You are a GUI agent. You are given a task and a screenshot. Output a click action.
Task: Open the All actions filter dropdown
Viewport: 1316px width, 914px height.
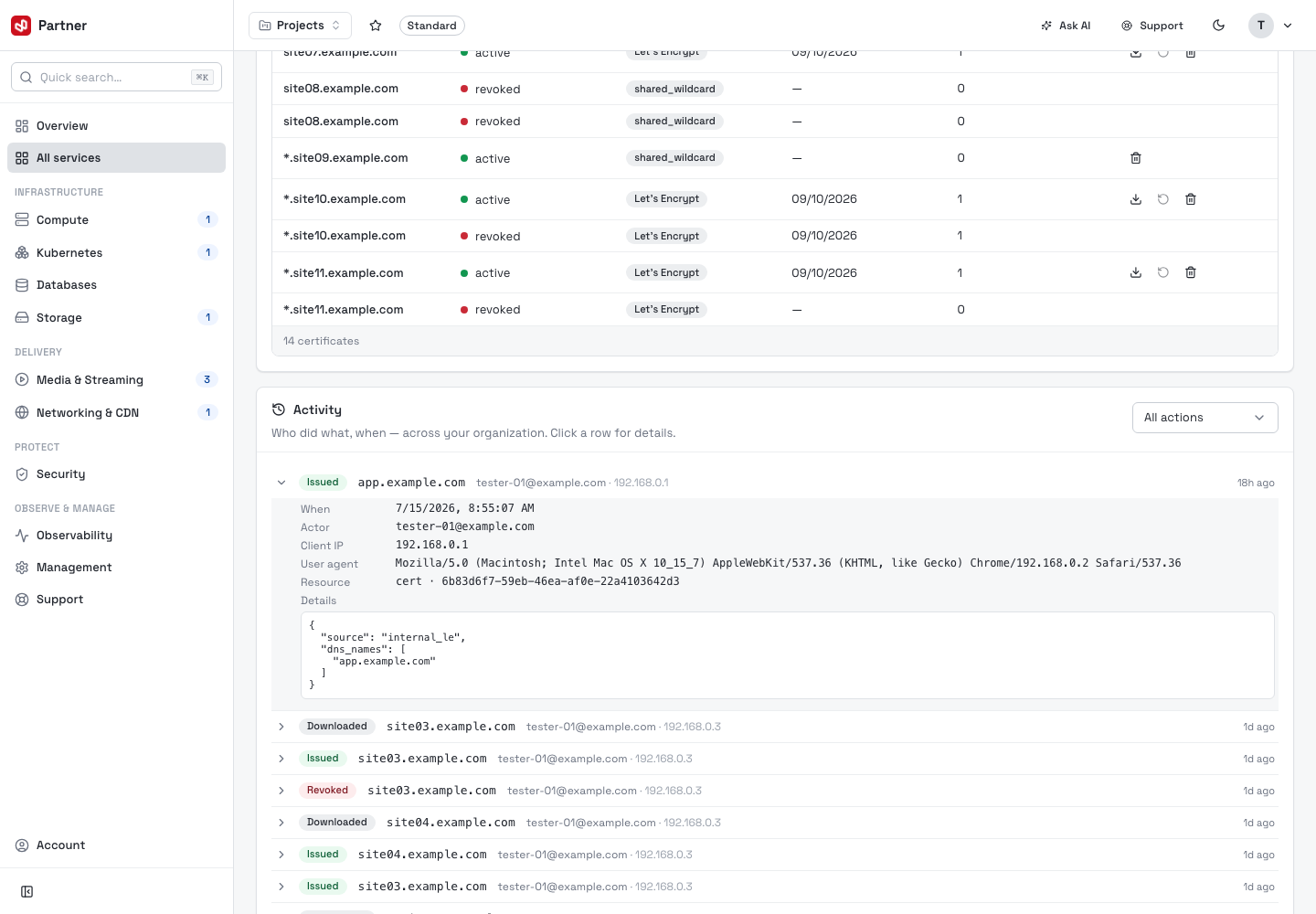1205,418
